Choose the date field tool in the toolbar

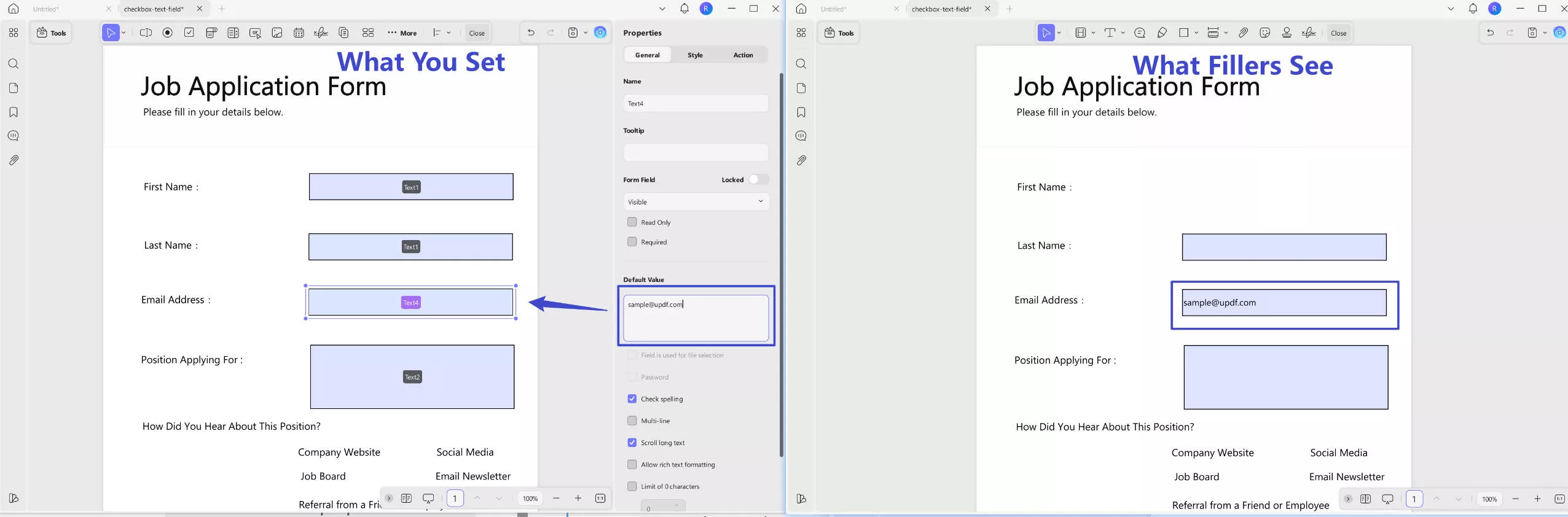pyautogui.click(x=299, y=33)
